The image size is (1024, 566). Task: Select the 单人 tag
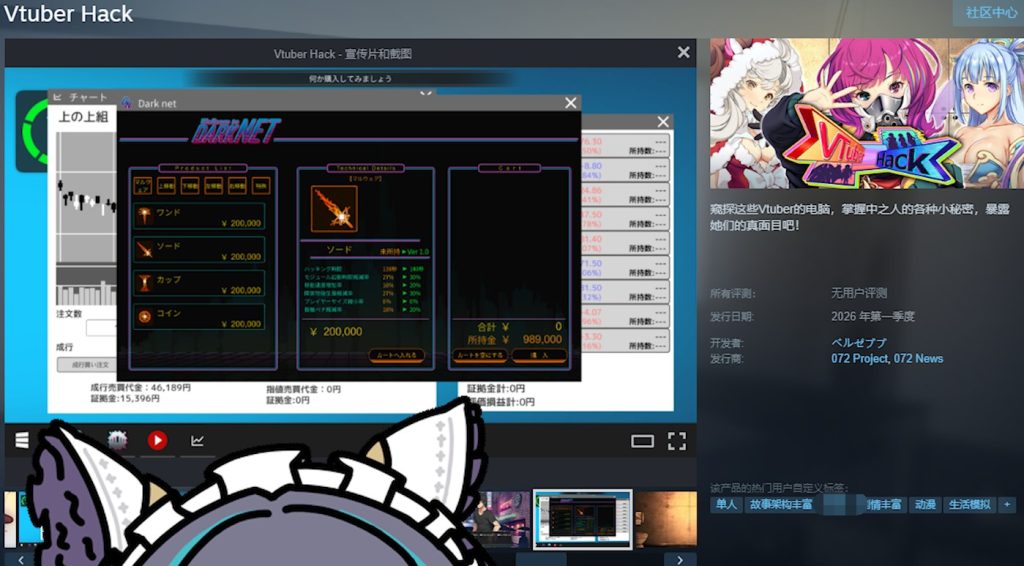pos(726,505)
